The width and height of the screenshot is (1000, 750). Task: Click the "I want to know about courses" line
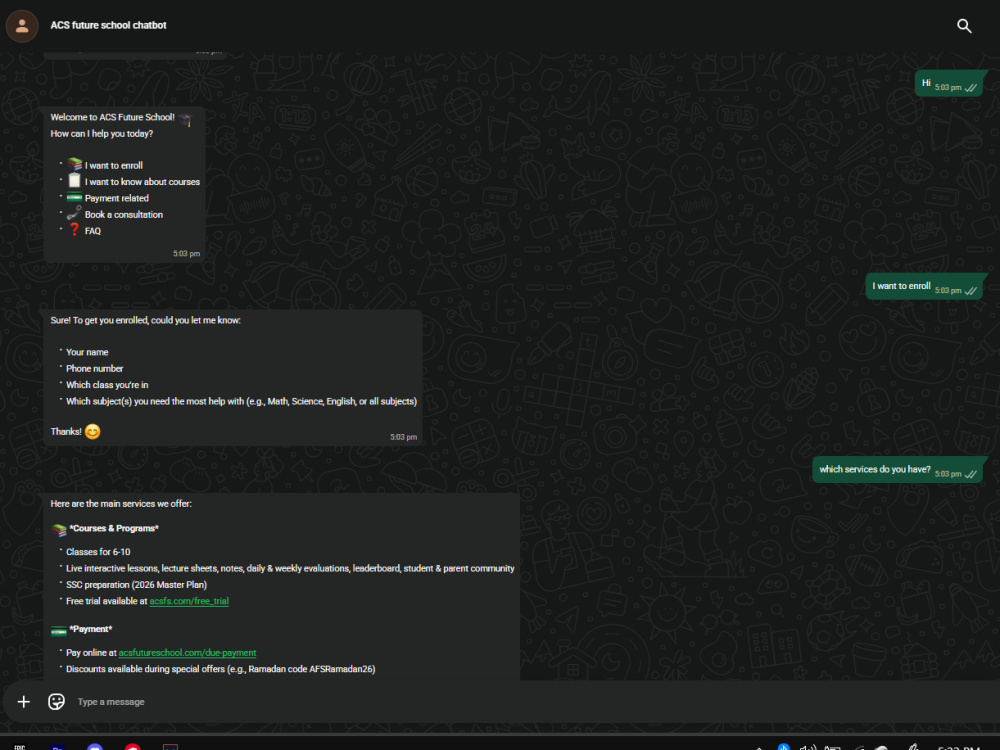click(142, 182)
